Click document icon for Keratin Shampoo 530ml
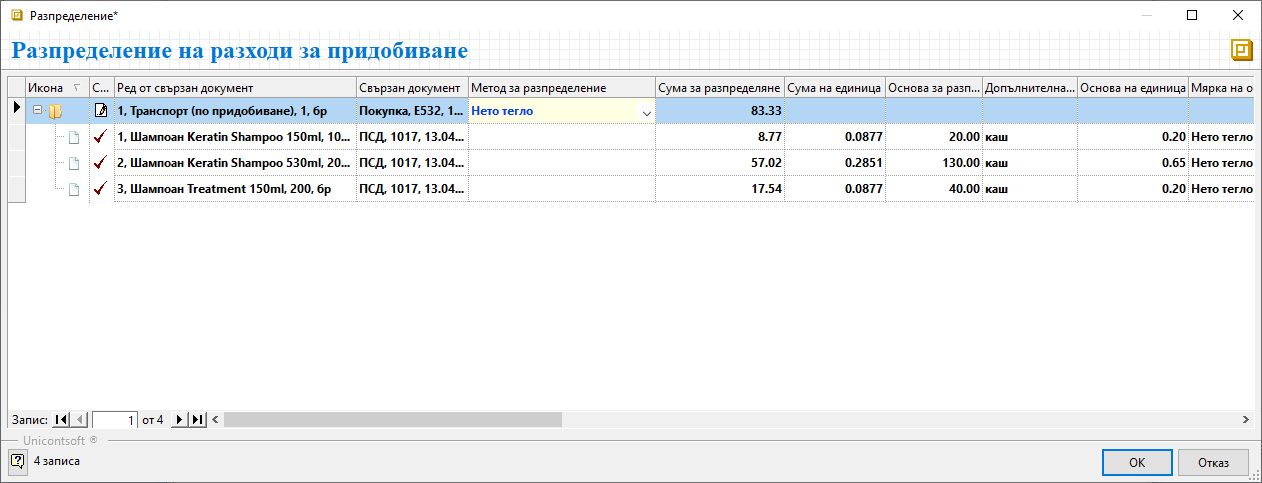The image size is (1262, 483). [x=73, y=163]
